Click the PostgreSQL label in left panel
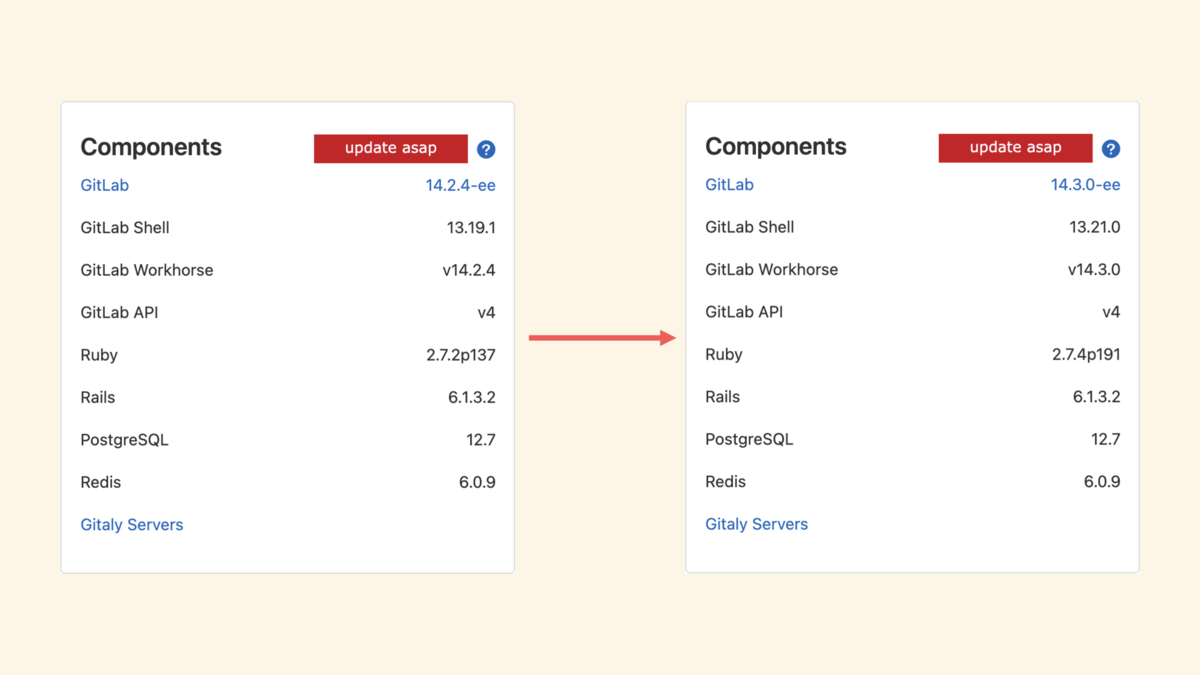Viewport: 1200px width, 675px height. coord(125,440)
